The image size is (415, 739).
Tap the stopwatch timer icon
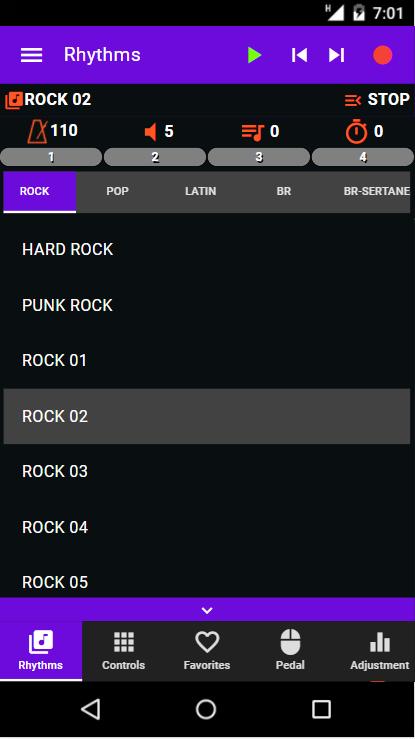pos(357,131)
